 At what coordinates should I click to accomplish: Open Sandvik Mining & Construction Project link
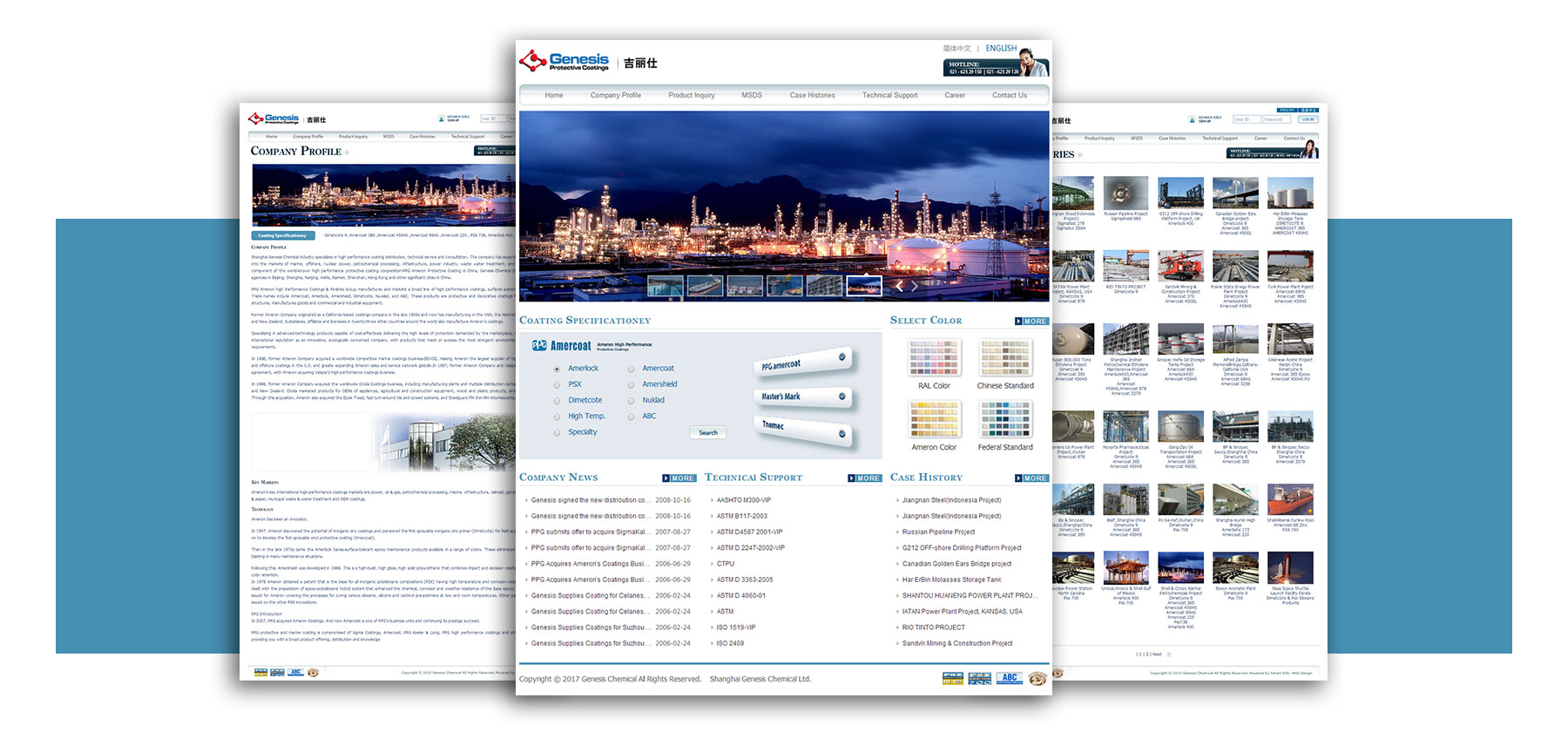coord(956,643)
